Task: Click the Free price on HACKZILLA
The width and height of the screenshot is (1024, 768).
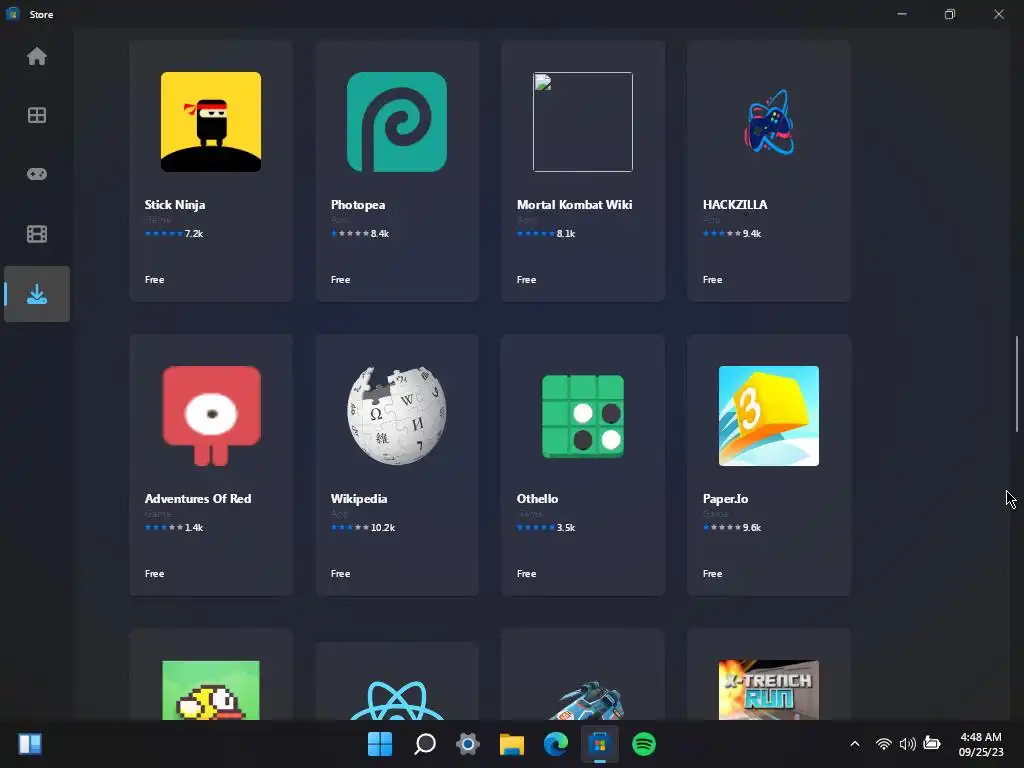Action: click(712, 280)
